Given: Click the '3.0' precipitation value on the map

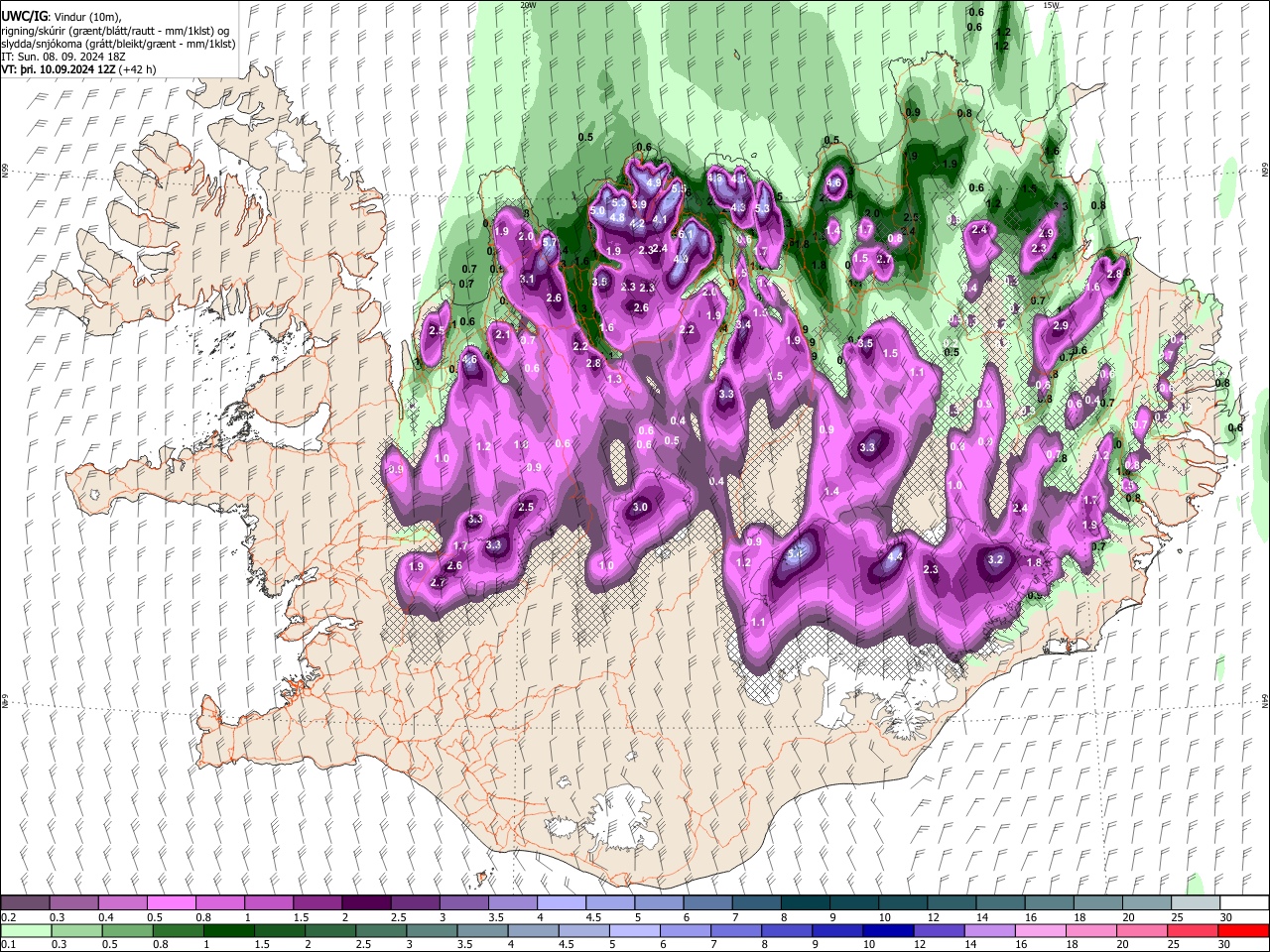Looking at the screenshot, I should point(640,507).
